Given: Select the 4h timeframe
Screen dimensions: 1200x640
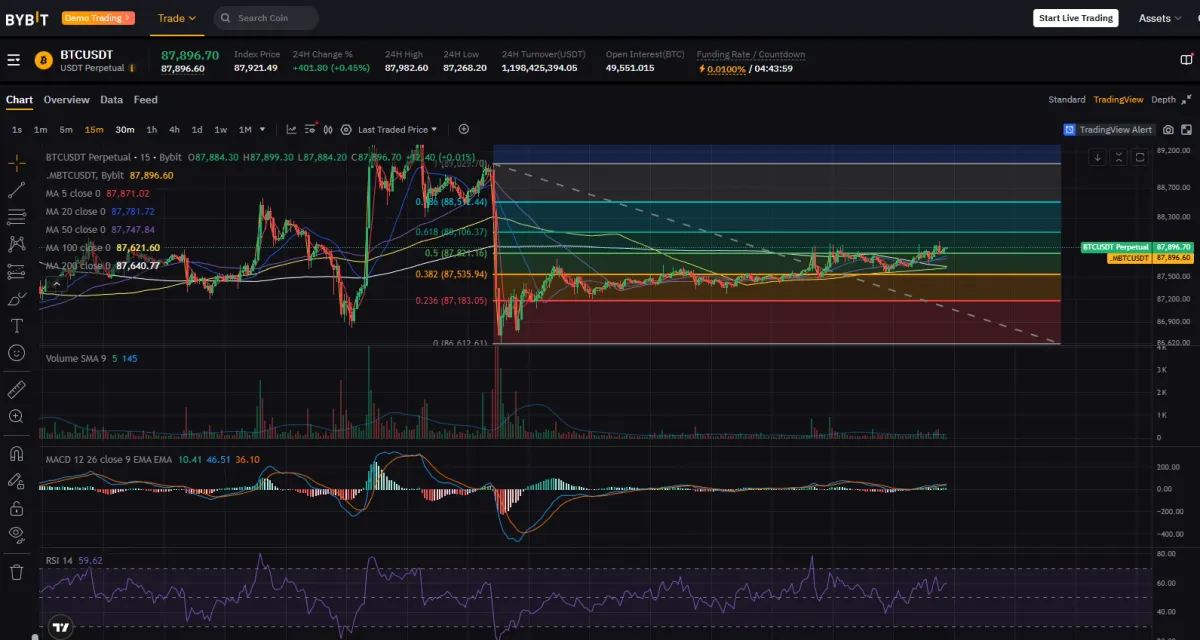Looking at the screenshot, I should (174, 129).
